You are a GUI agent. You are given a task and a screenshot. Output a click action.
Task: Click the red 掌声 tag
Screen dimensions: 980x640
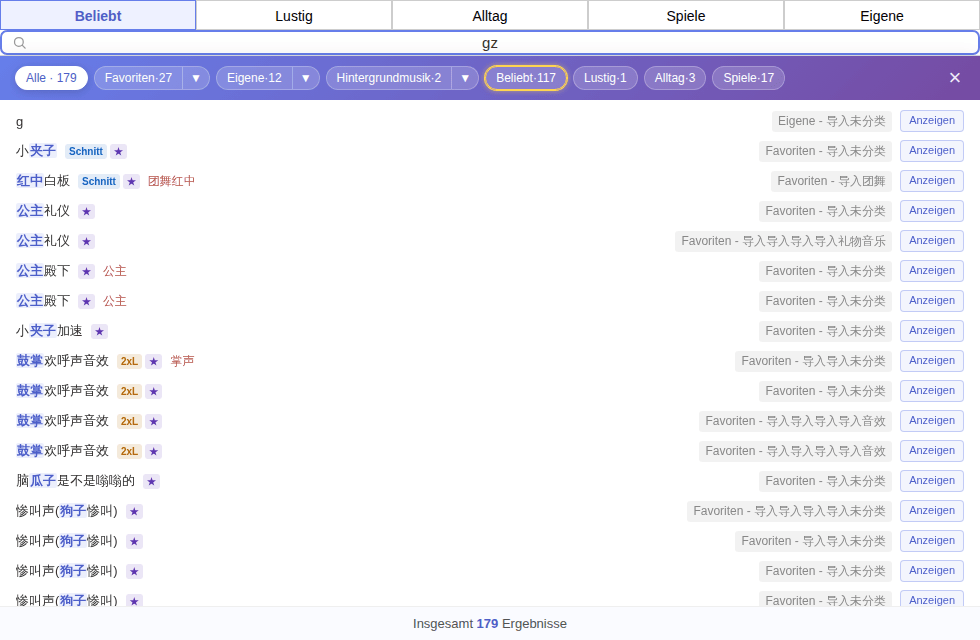click(x=182, y=361)
